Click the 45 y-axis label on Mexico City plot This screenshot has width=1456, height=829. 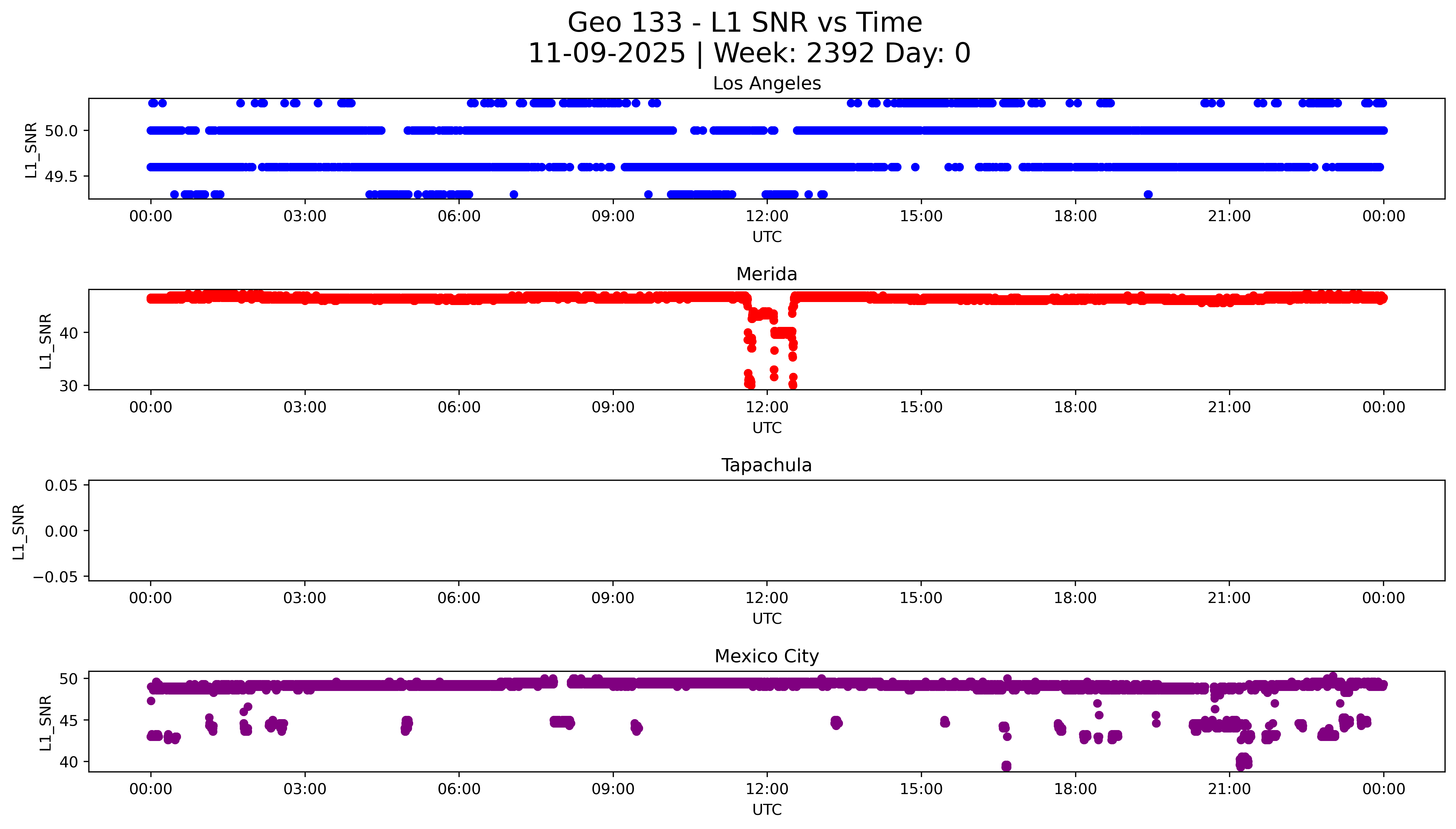tap(68, 720)
